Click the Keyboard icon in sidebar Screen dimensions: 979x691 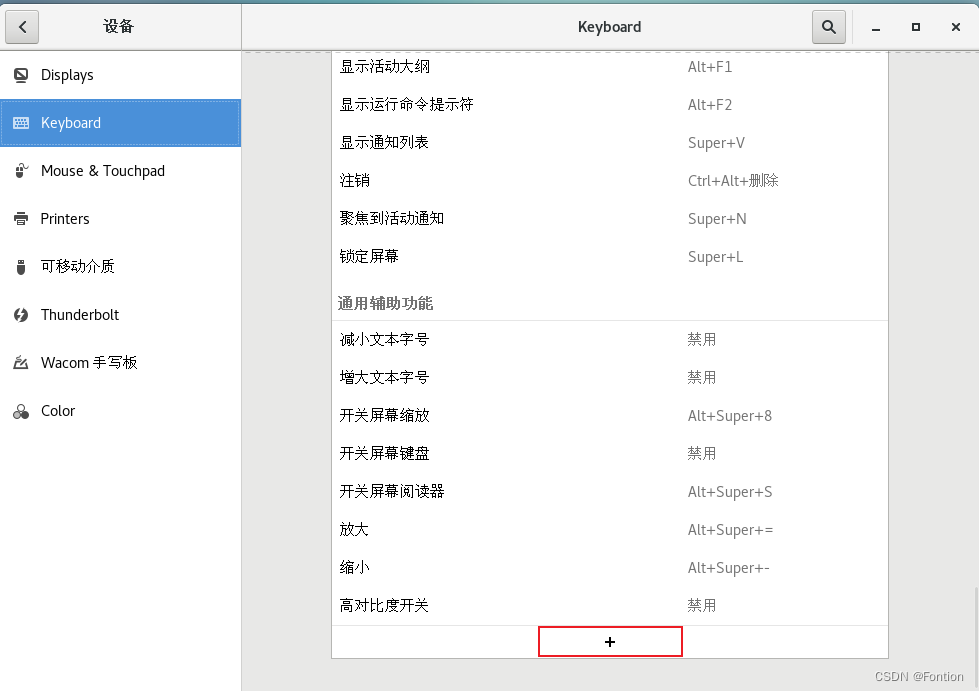(21, 123)
